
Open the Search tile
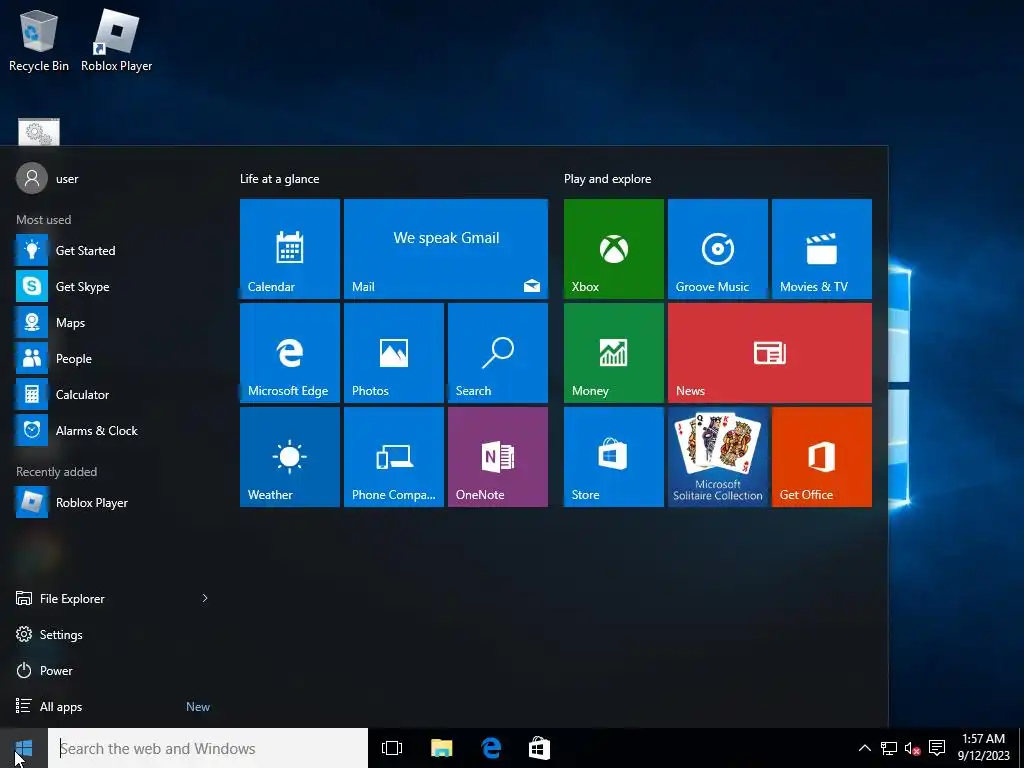(498, 353)
